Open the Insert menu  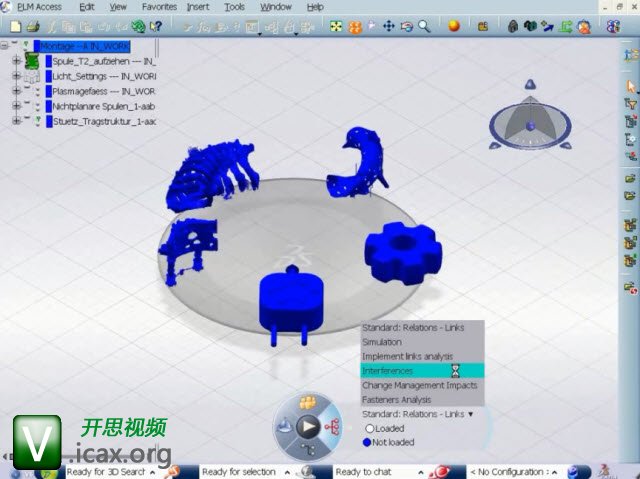coord(198,7)
